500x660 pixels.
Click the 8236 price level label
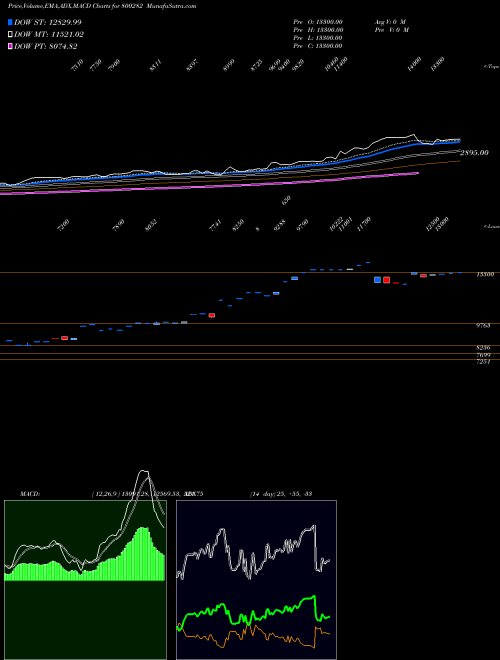(483, 348)
